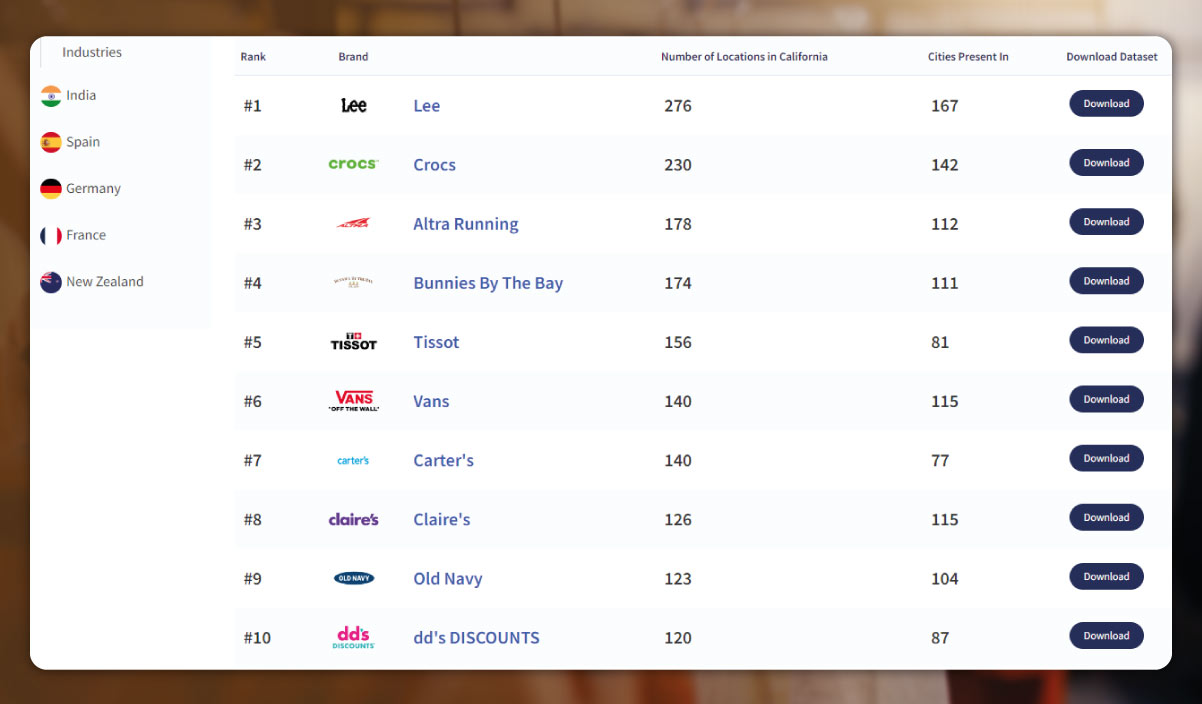Image resolution: width=1202 pixels, height=704 pixels.
Task: Click the India flag icon
Action: pyautogui.click(x=51, y=96)
